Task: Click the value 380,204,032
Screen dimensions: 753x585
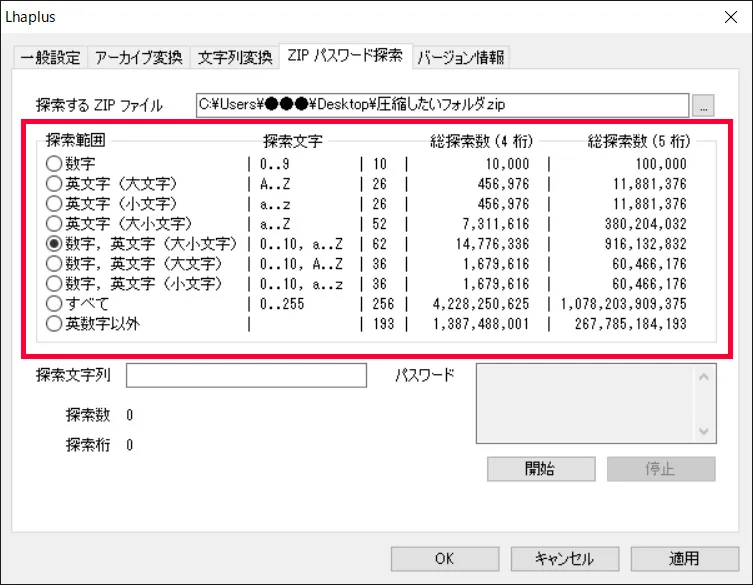Action: coord(645,224)
